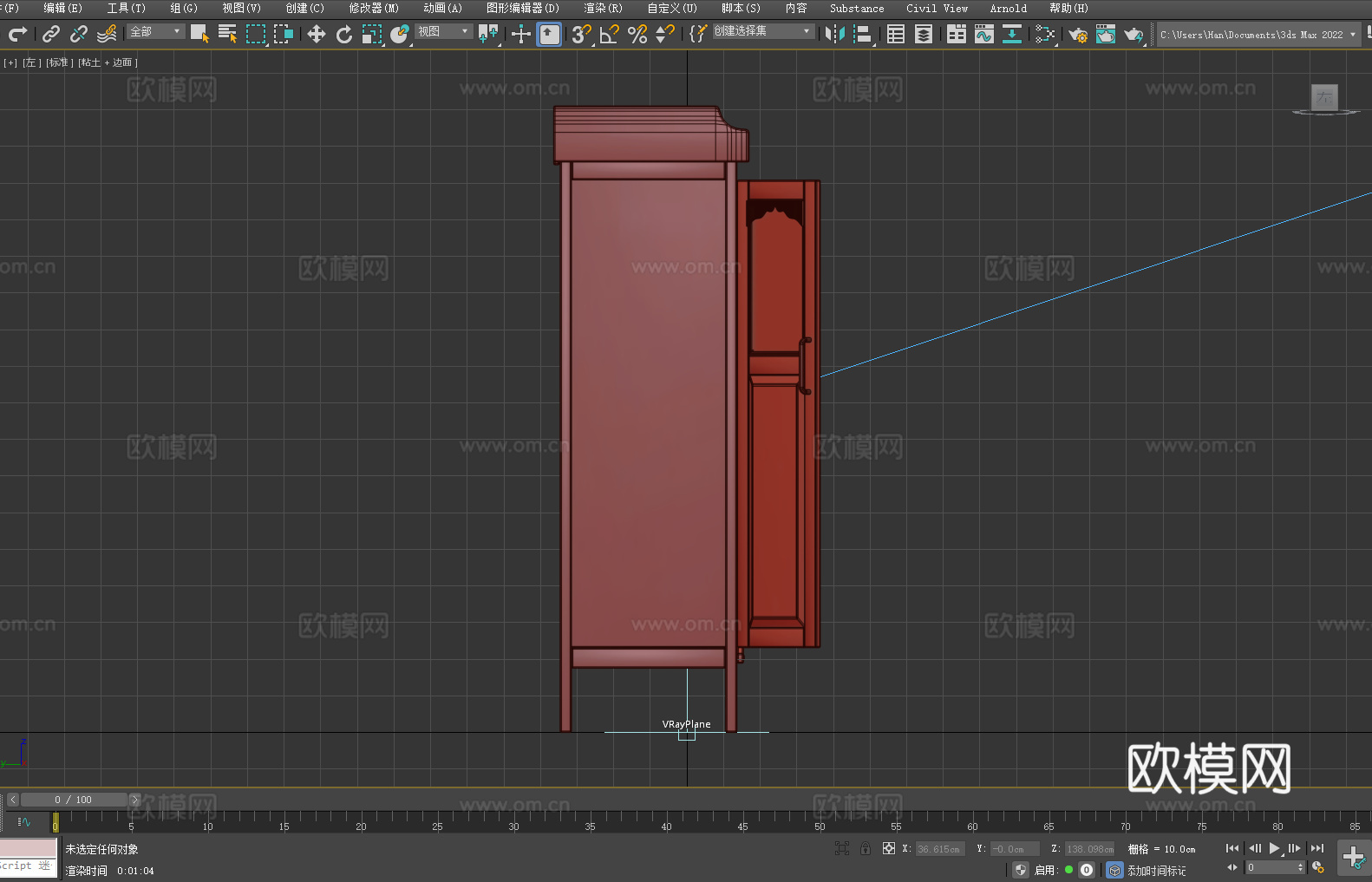Click the Mirror tool icon
Screen dimensions: 1372x882
pyautogui.click(x=835, y=34)
